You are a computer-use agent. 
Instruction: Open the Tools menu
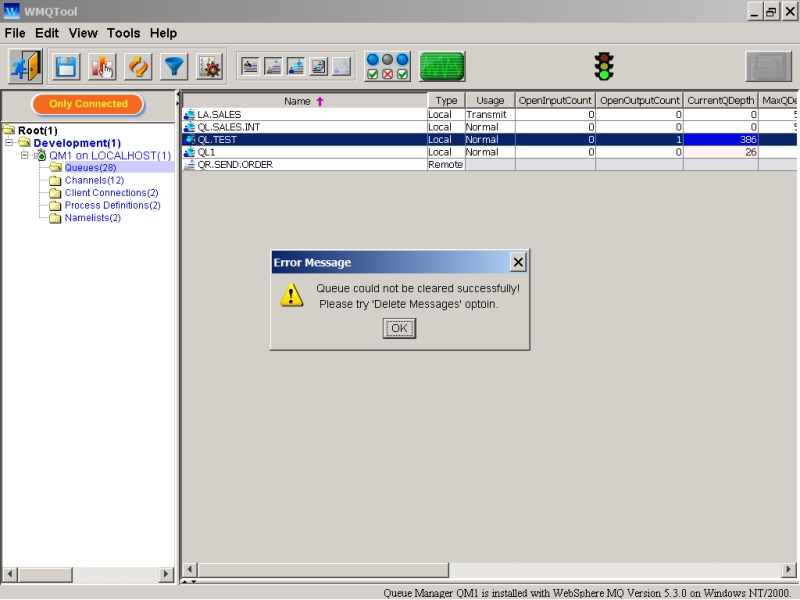[123, 33]
